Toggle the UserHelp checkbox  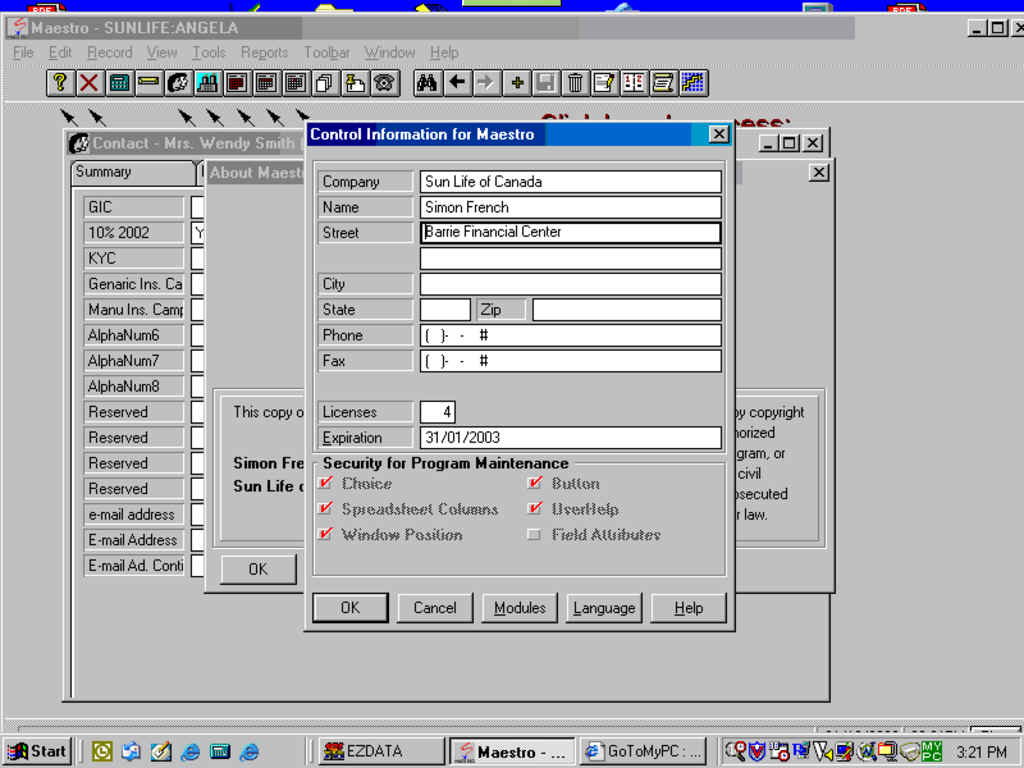point(535,509)
